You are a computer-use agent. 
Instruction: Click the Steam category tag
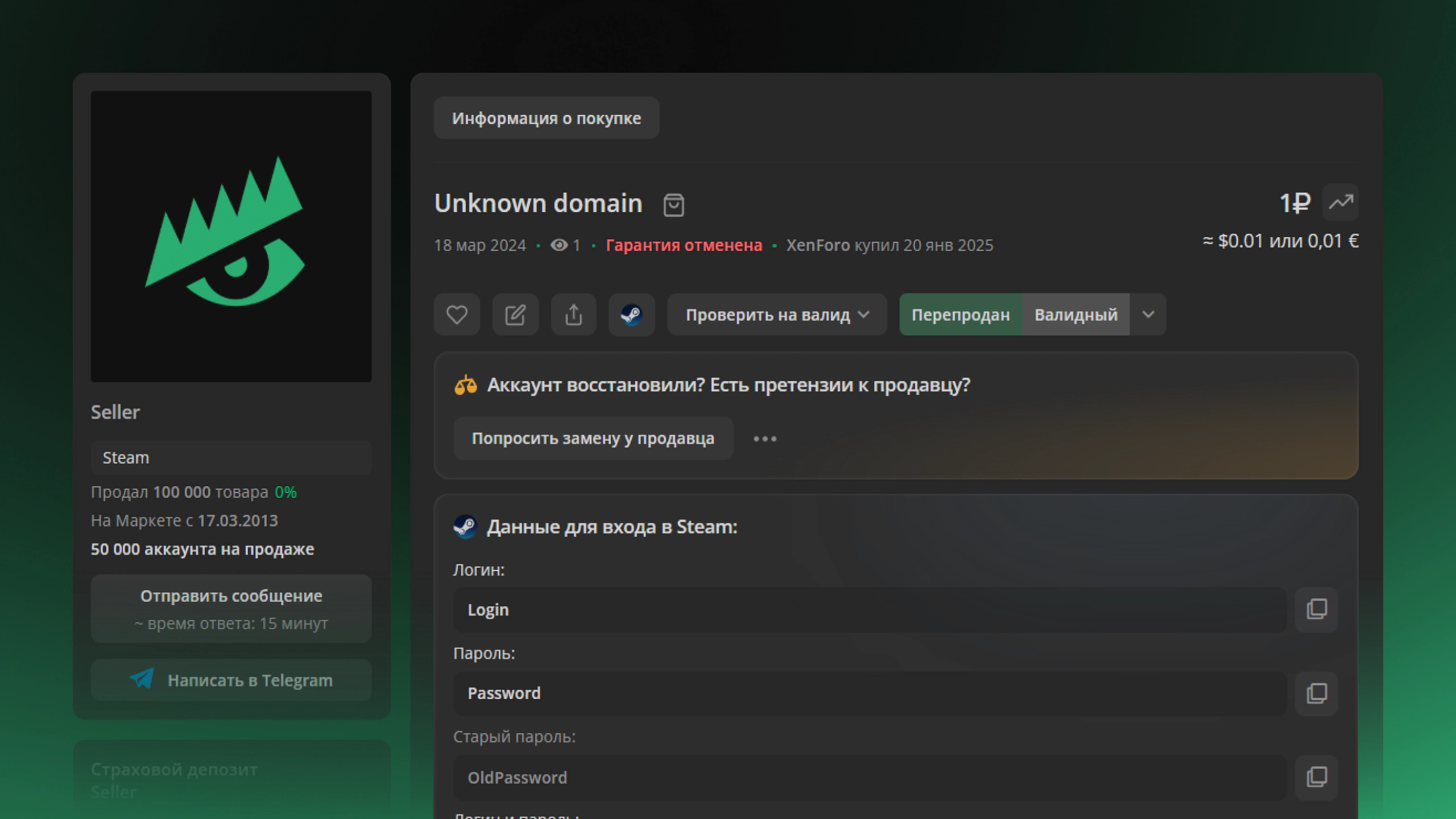coord(231,458)
